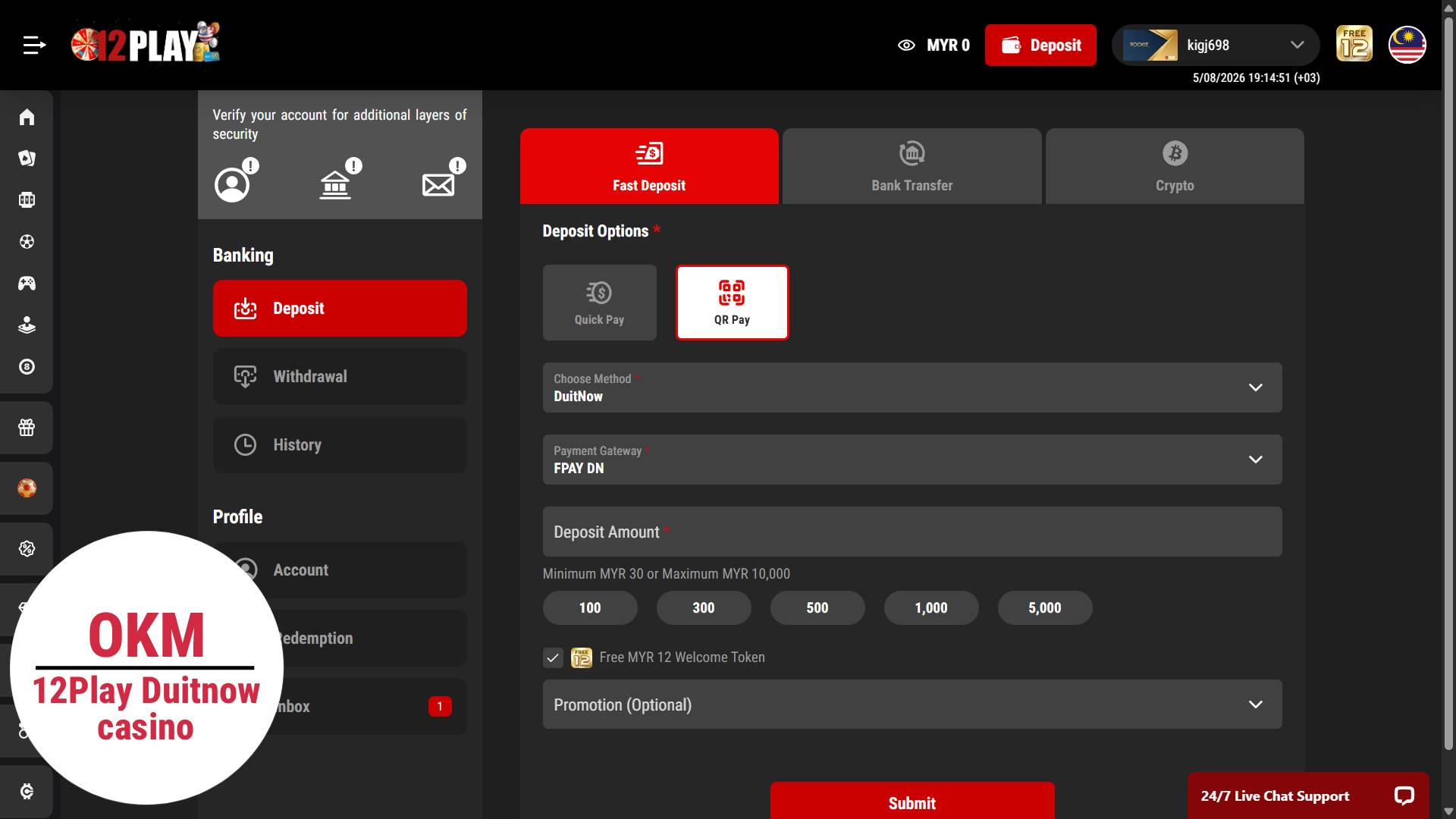This screenshot has height=819, width=1456.
Task: Select the Quick Pay deposit option
Action: click(x=600, y=303)
